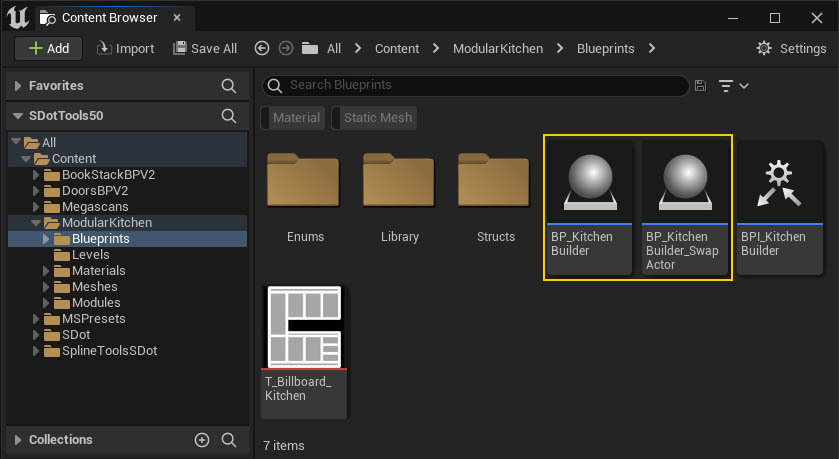Select the All breadcrumb
The width and height of the screenshot is (839, 459).
(334, 49)
